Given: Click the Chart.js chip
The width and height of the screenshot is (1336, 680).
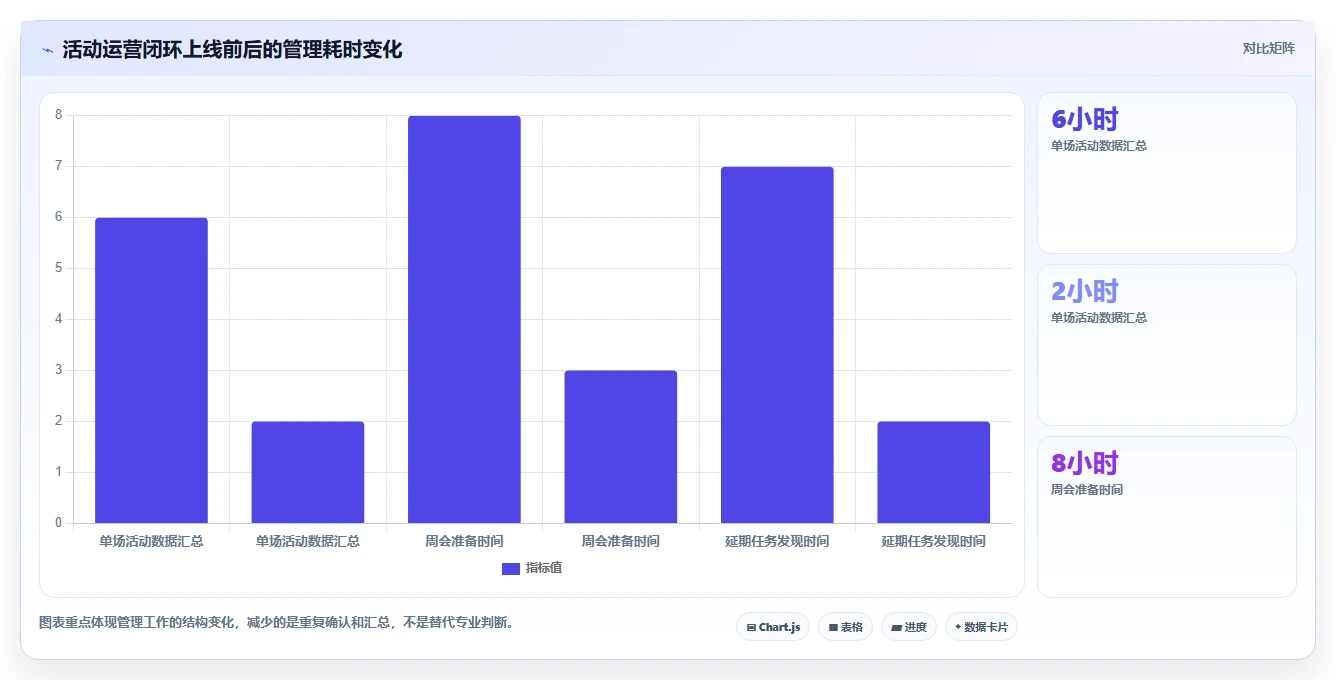Looking at the screenshot, I should (773, 627).
